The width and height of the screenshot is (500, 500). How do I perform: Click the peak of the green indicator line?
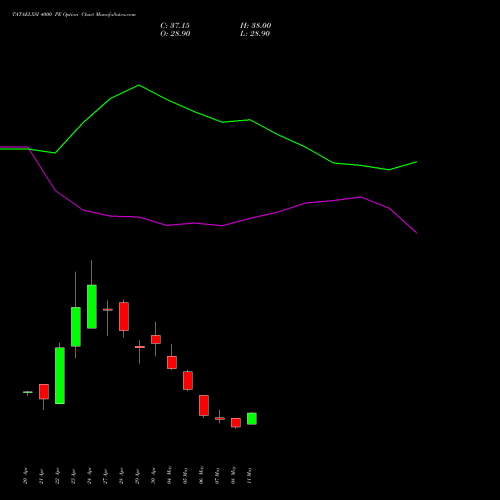click(x=139, y=85)
